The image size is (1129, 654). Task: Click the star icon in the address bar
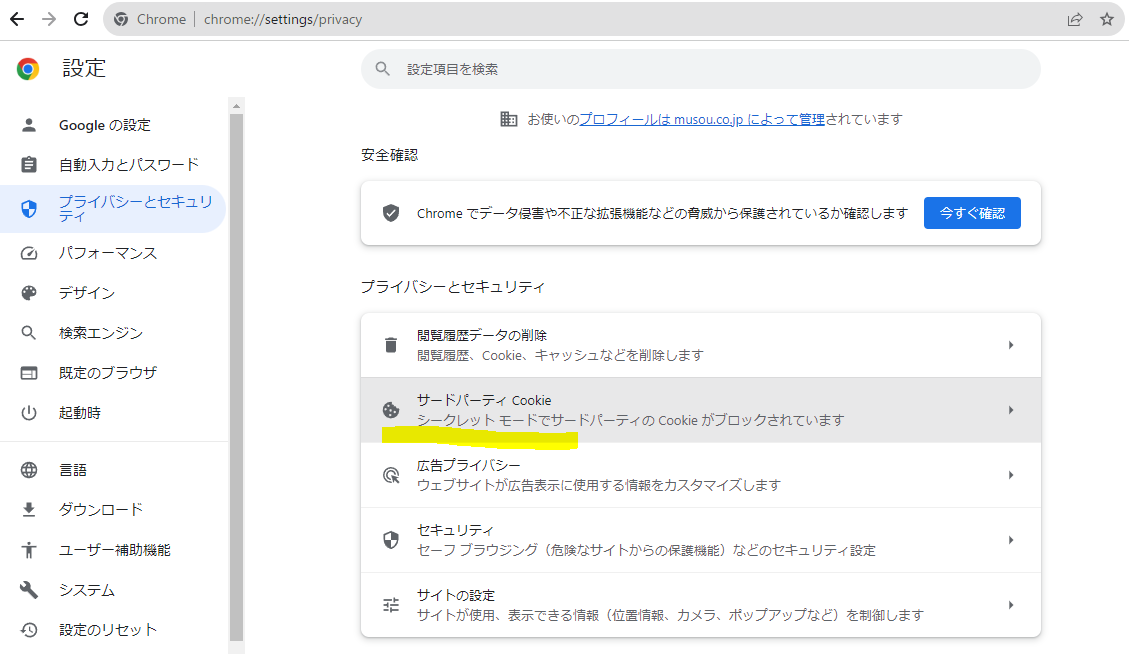[x=1107, y=18]
